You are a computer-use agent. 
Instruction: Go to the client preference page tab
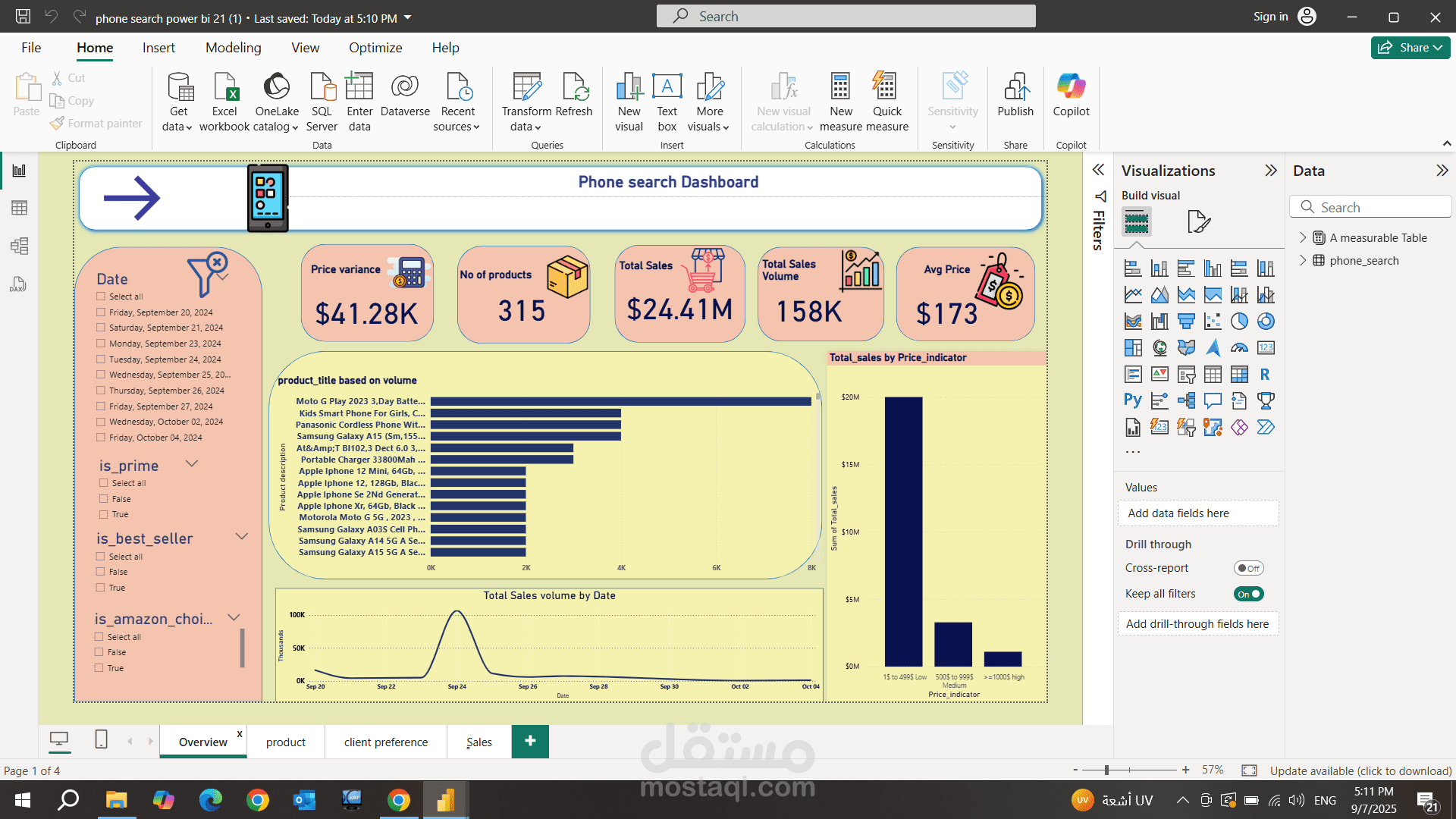pyautogui.click(x=386, y=742)
